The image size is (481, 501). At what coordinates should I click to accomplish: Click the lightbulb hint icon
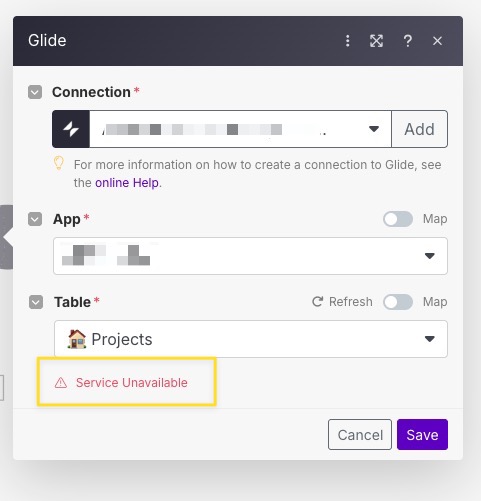59,164
